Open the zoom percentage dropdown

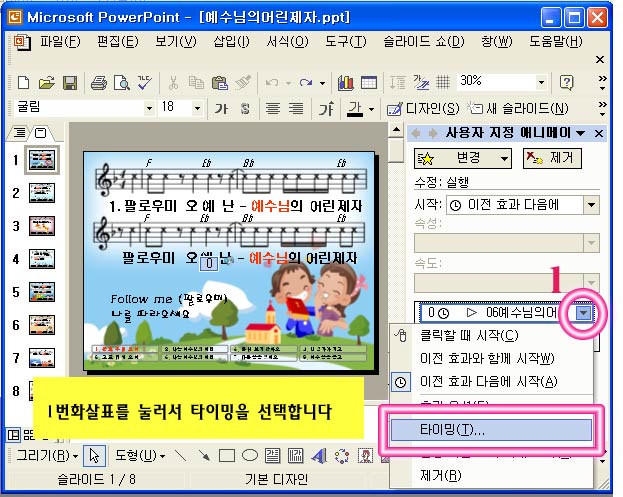point(541,83)
